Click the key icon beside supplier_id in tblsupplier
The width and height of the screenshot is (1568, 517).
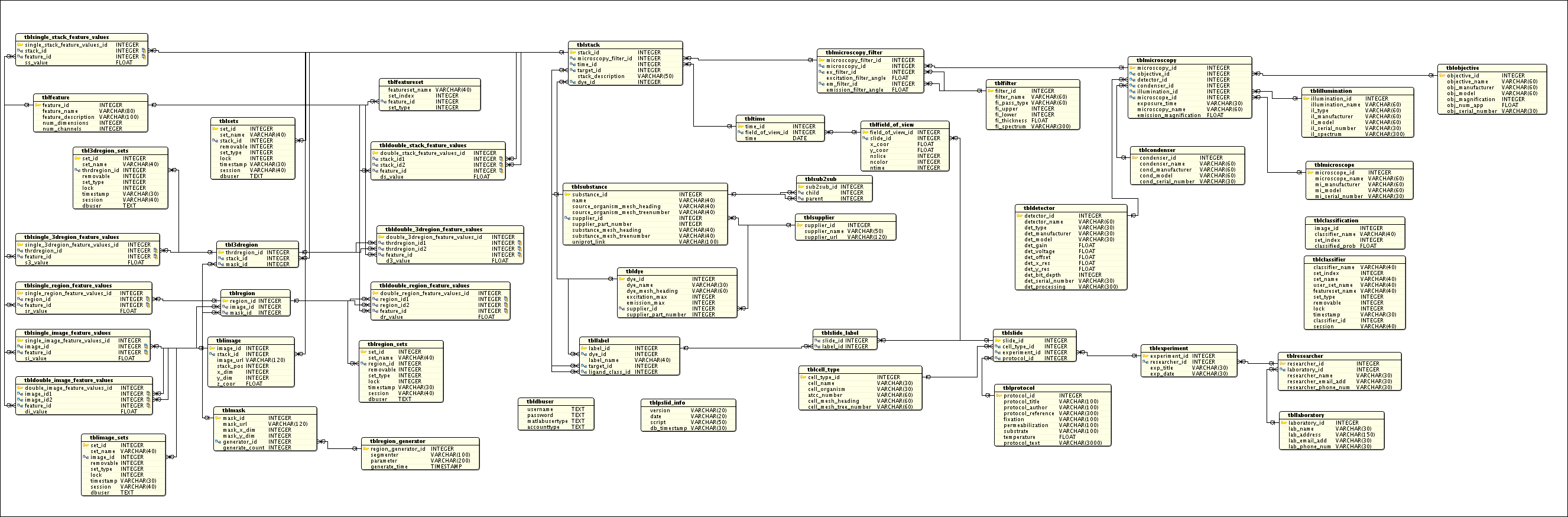(799, 225)
